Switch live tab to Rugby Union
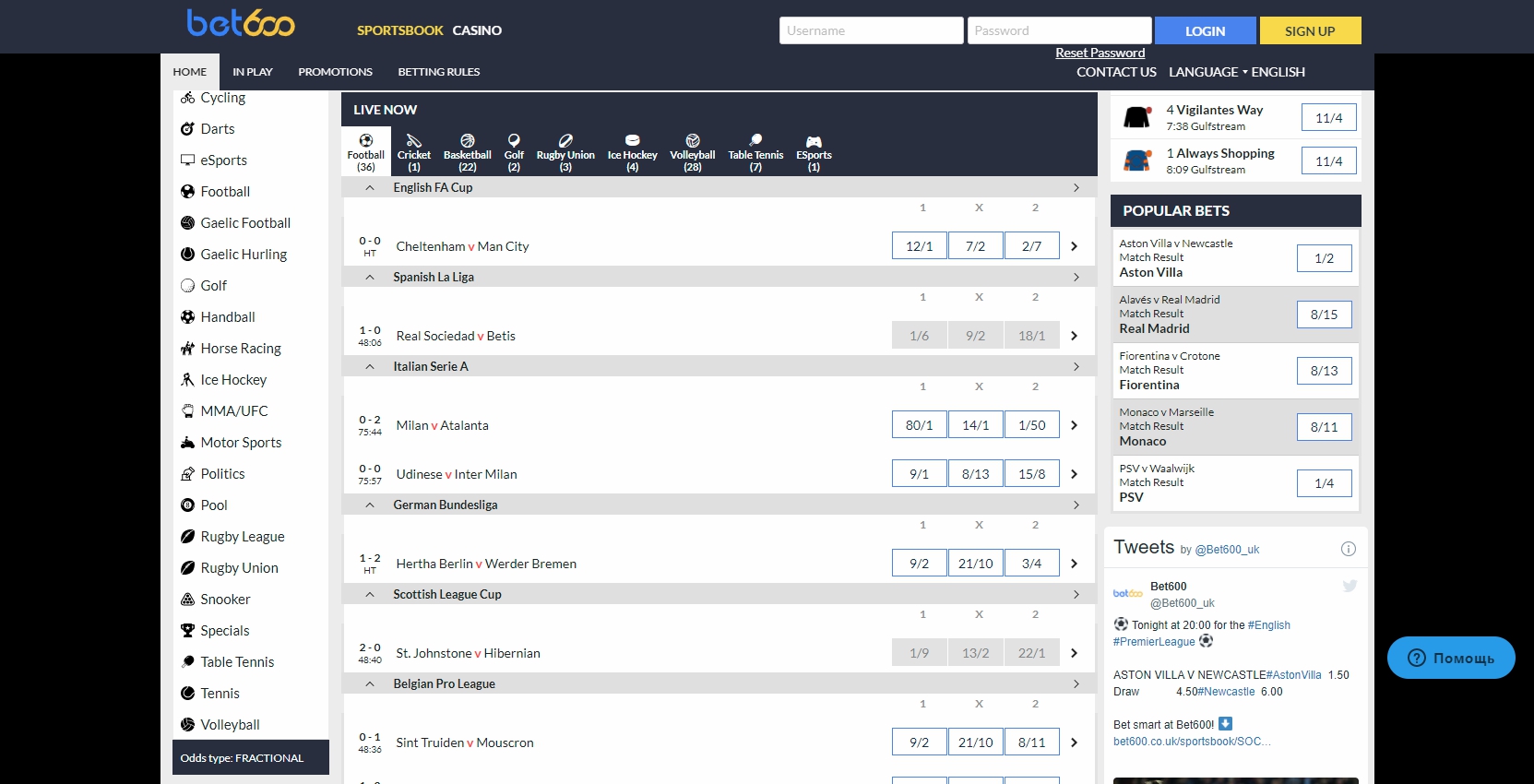 coord(565,152)
